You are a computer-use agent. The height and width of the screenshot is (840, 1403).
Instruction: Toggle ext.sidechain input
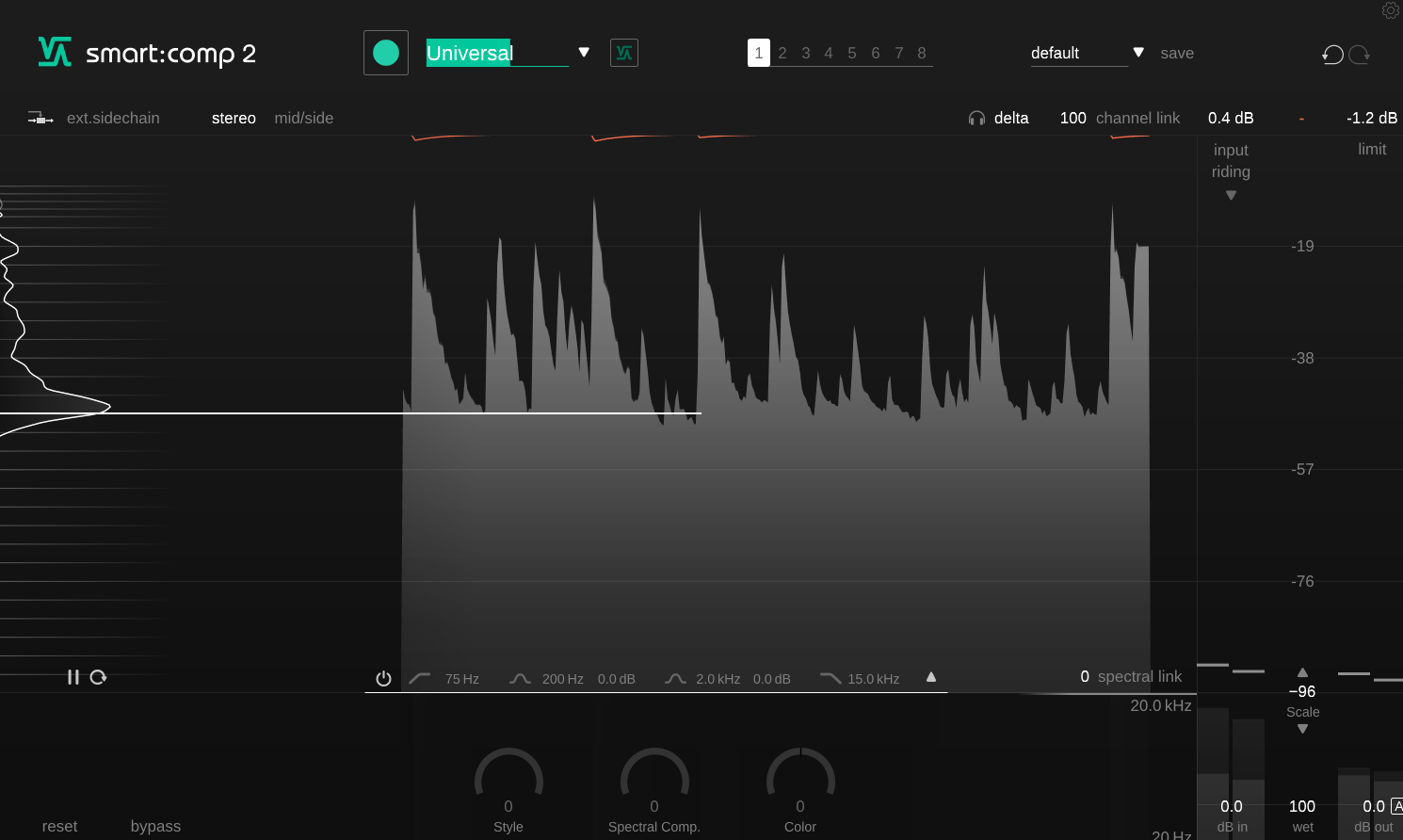pyautogui.click(x=113, y=118)
